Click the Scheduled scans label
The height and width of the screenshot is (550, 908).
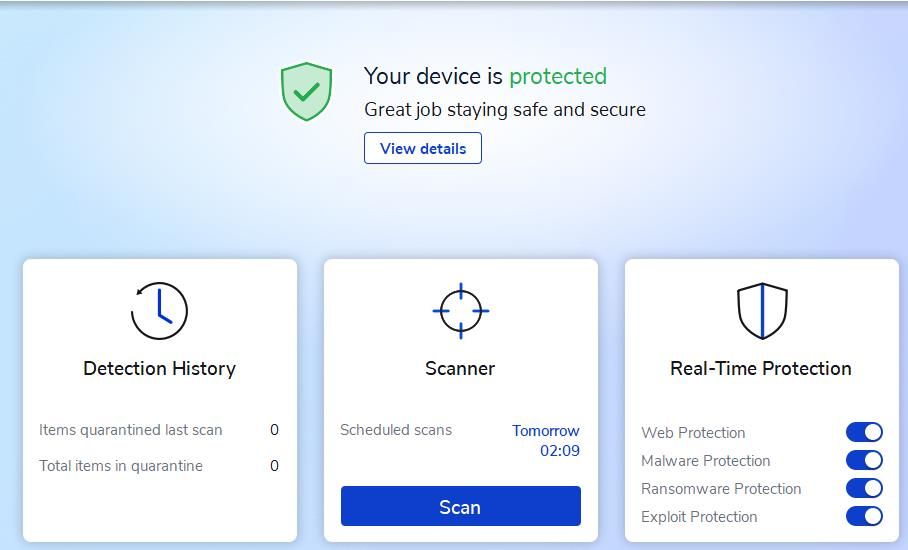(x=396, y=430)
